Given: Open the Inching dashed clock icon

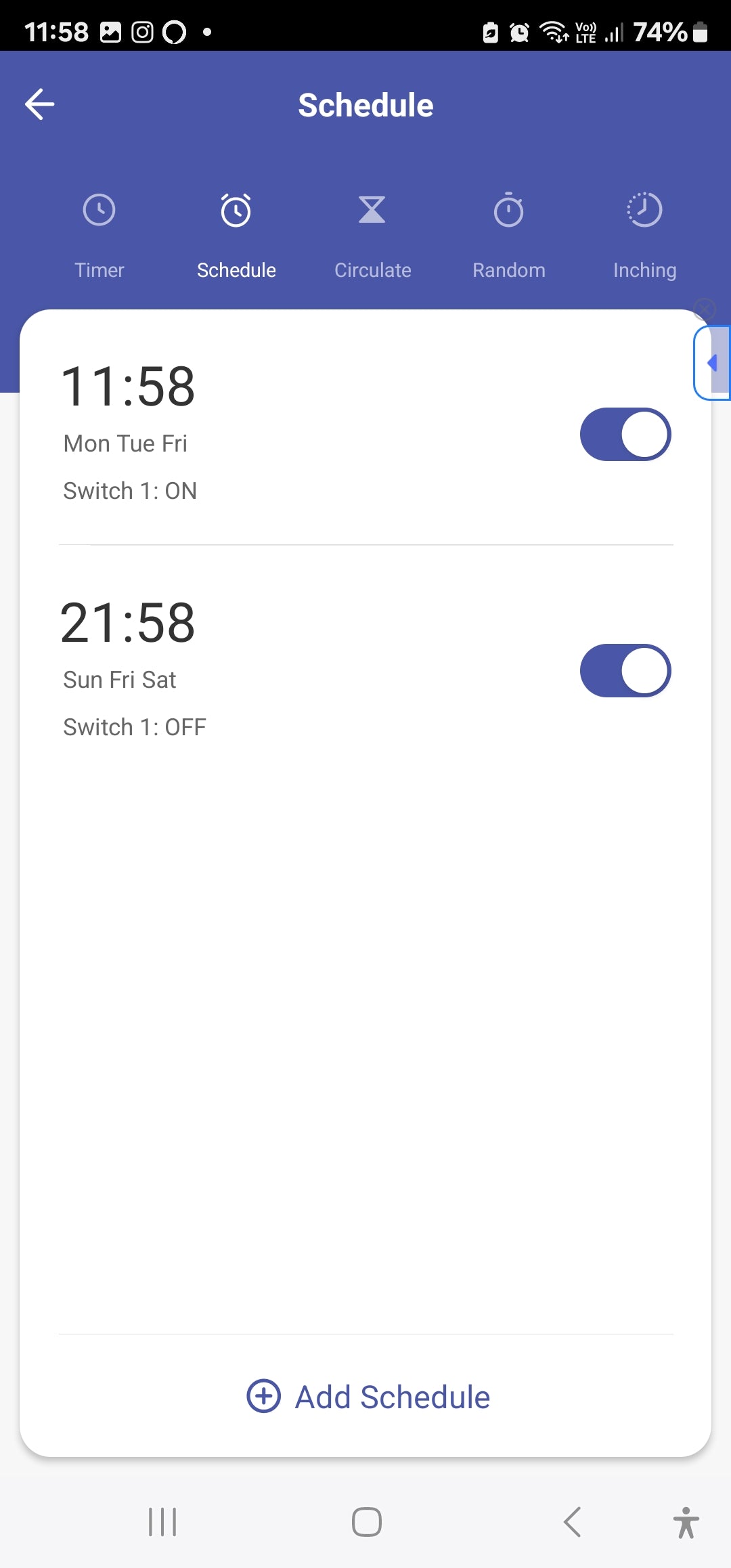Looking at the screenshot, I should [x=644, y=210].
